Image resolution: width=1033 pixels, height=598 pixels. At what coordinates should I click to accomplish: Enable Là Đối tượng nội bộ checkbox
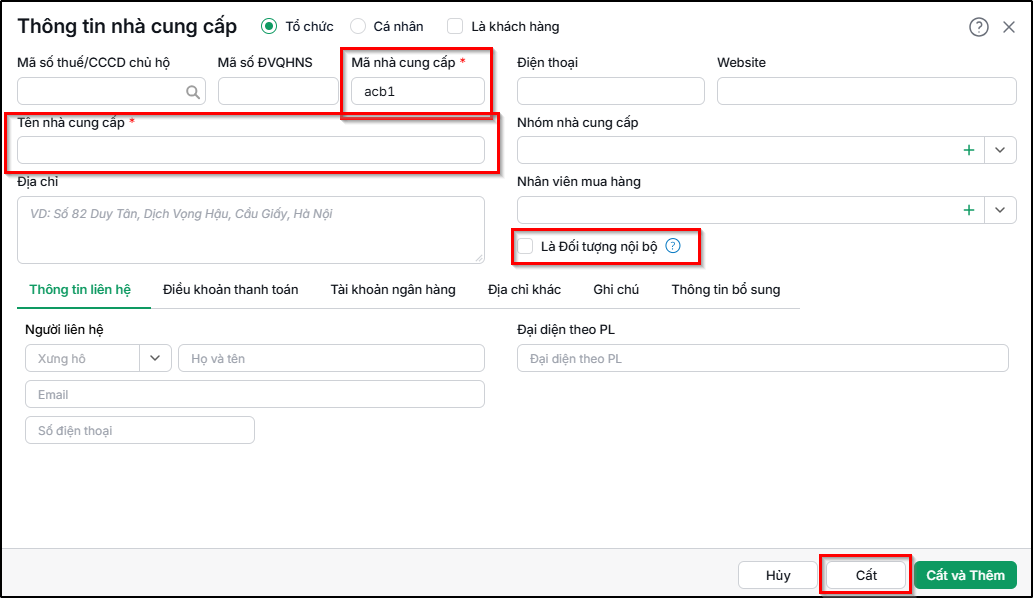(x=525, y=246)
